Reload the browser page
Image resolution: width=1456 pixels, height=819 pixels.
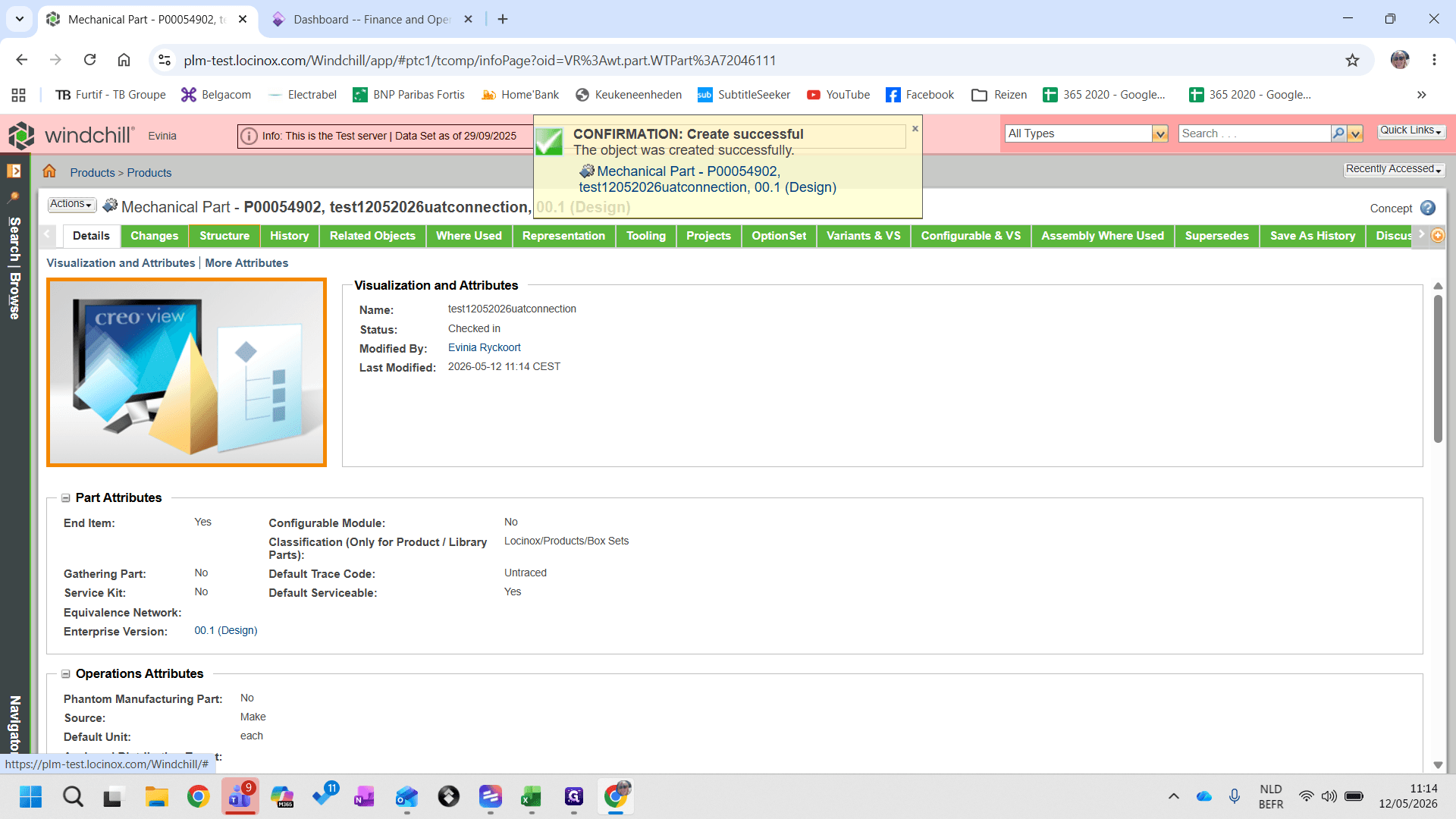(x=89, y=60)
